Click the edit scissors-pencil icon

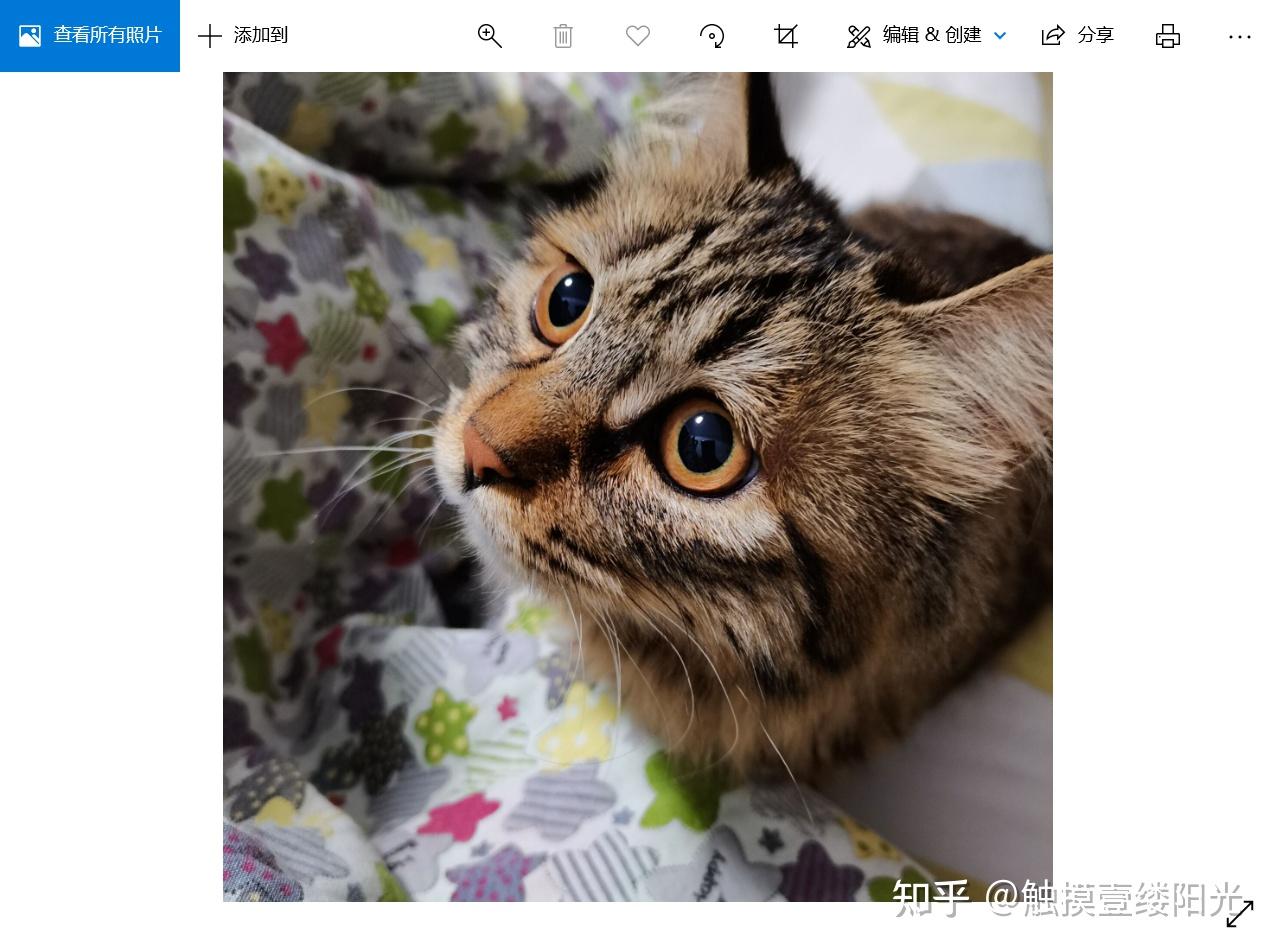859,36
